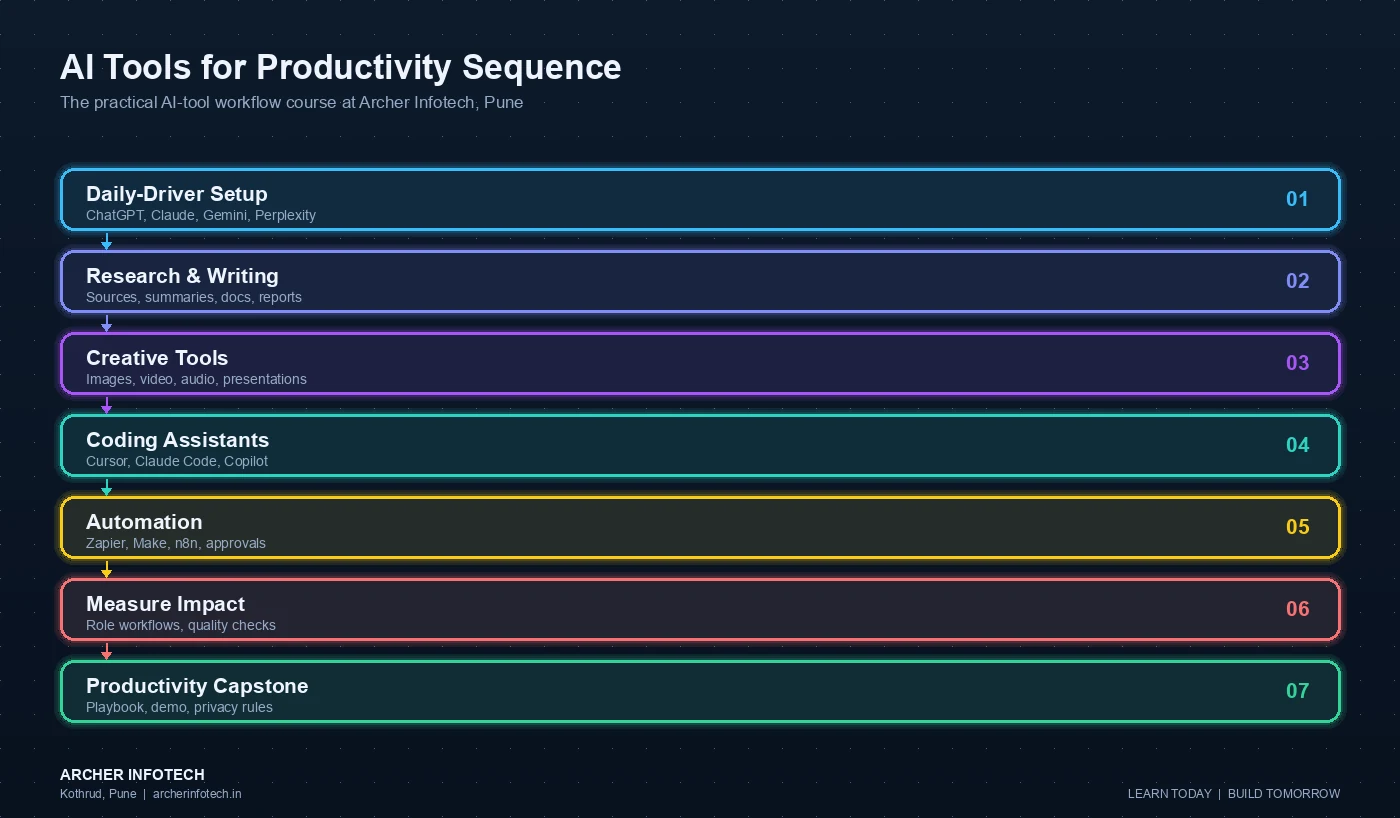Screen dimensions: 1400x818
Task: Click step number 05
Action: coord(1297,527)
